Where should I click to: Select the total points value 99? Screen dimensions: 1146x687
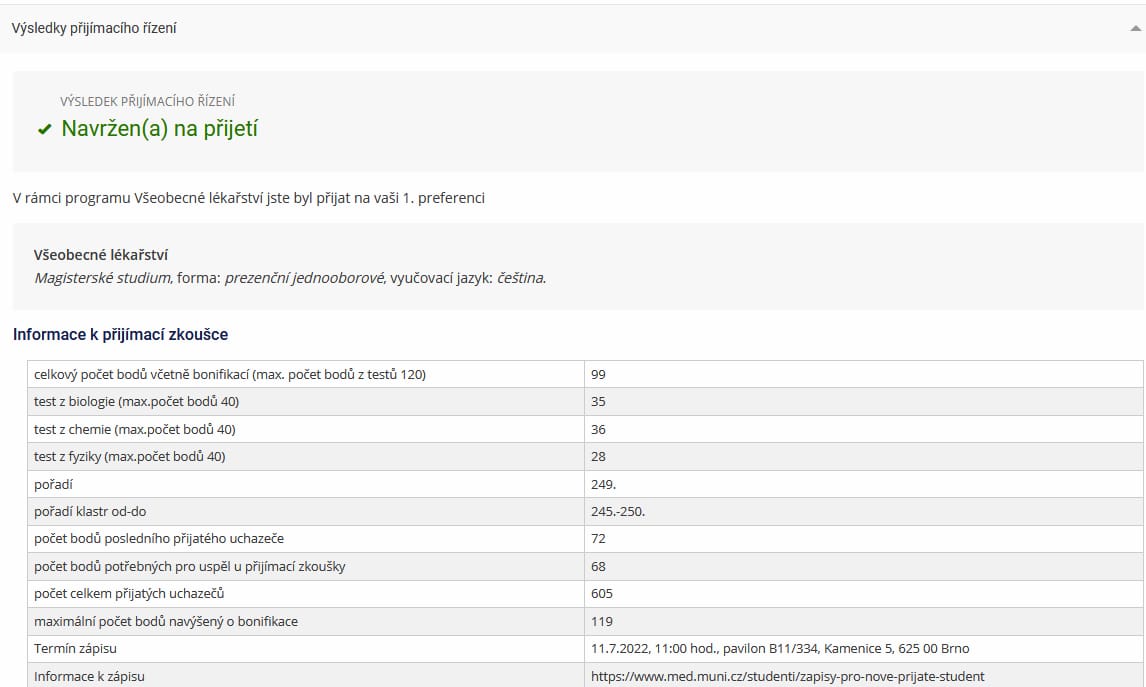tap(599, 374)
